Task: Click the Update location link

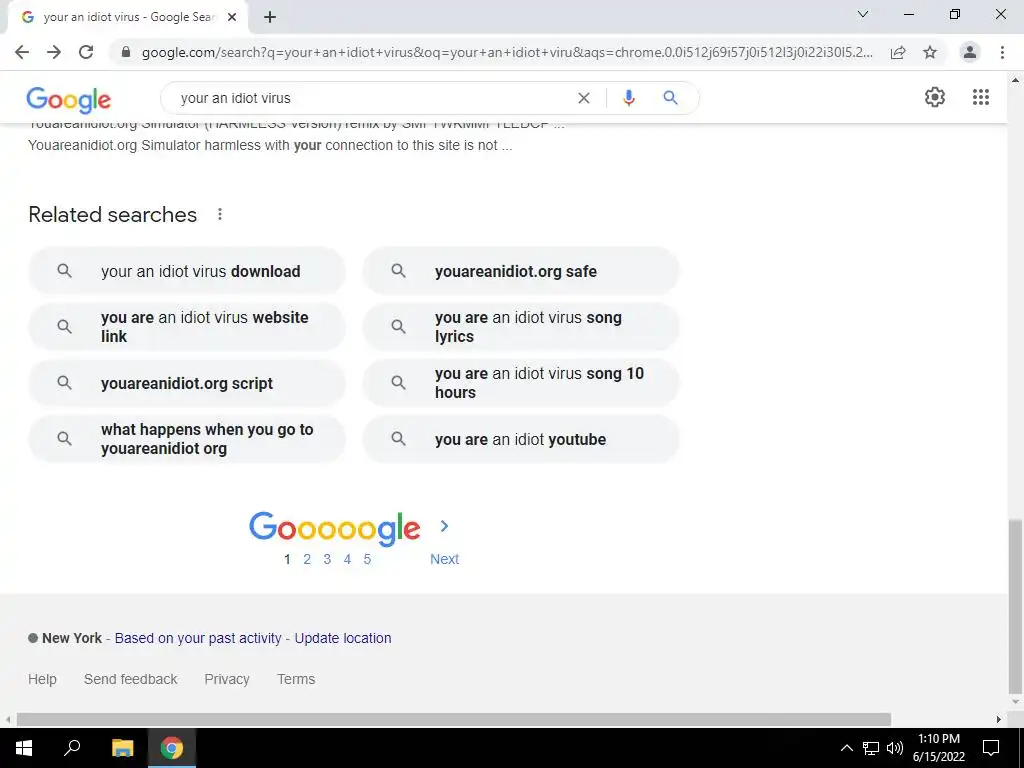Action: [x=343, y=638]
